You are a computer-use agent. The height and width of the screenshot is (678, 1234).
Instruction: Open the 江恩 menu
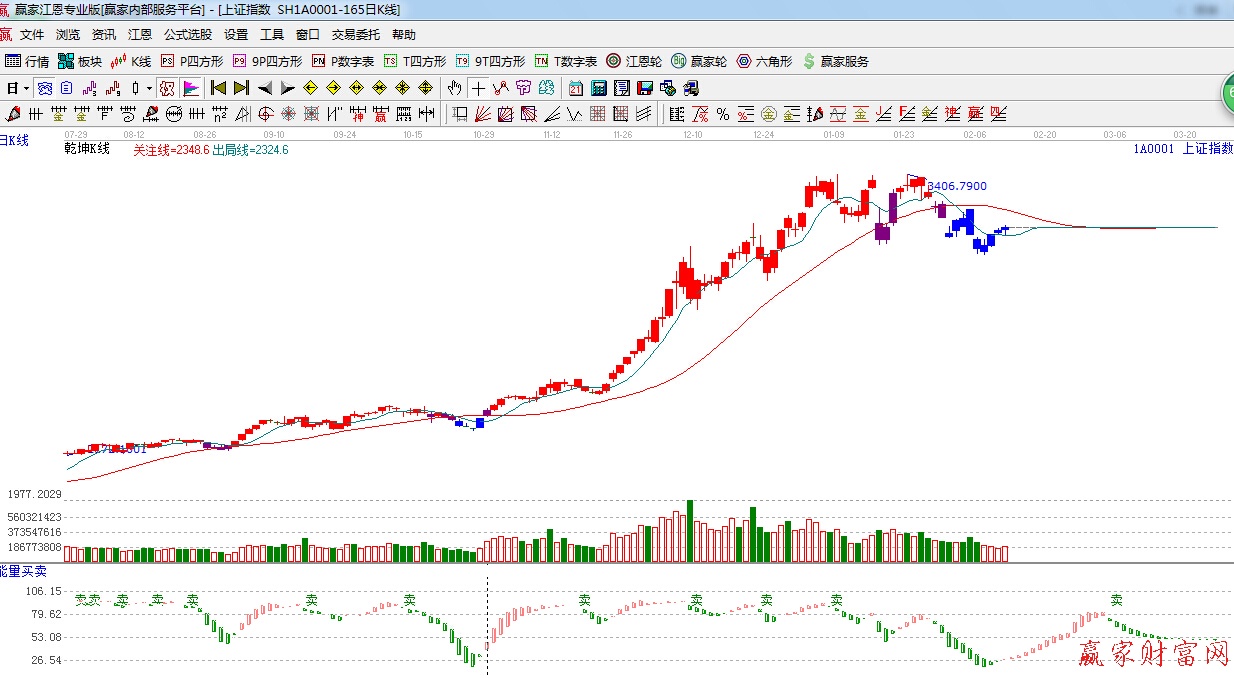[x=140, y=35]
